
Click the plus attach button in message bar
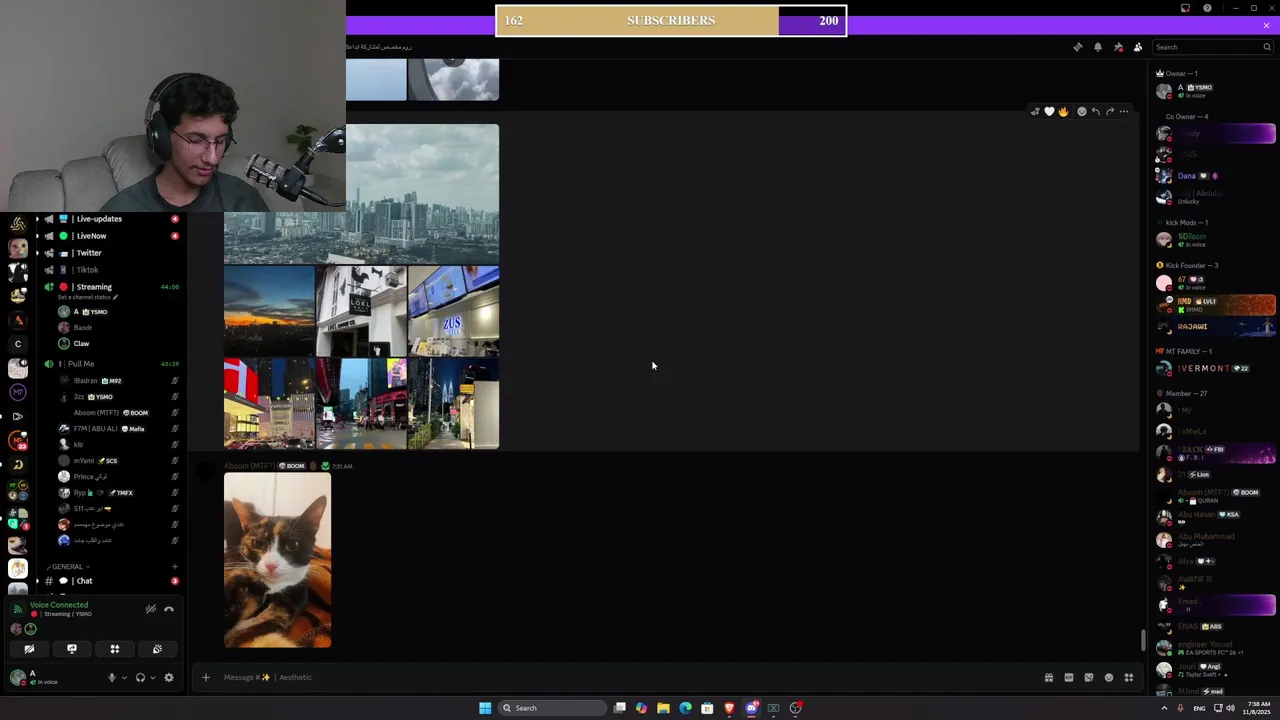pyautogui.click(x=206, y=677)
